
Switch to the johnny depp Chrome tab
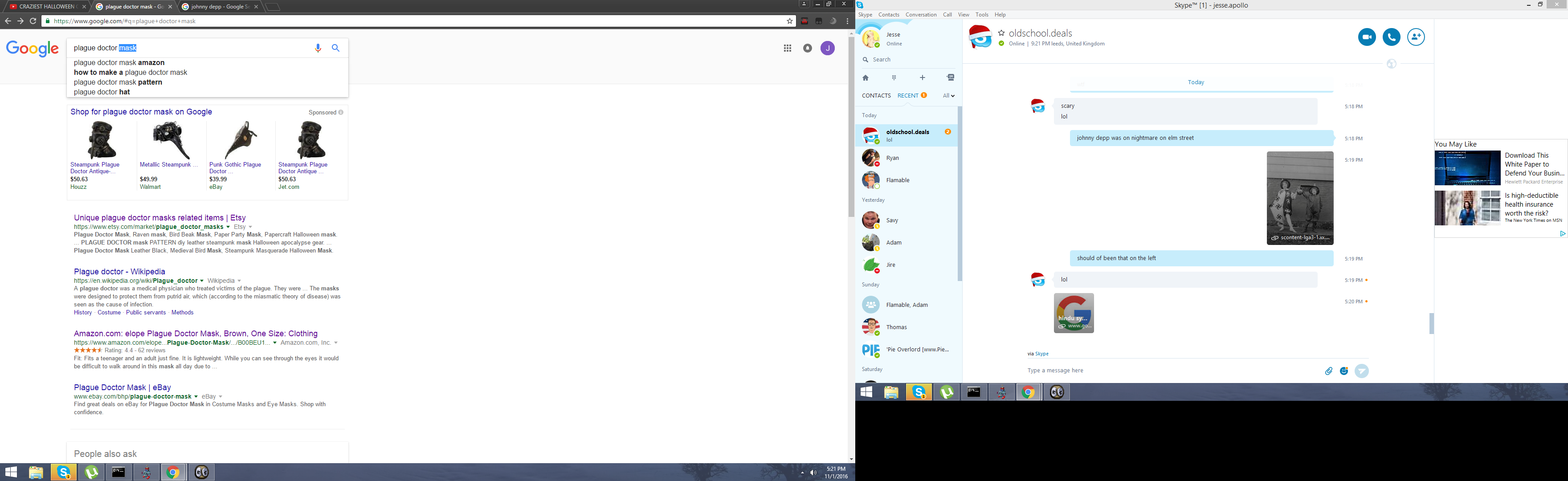220,7
